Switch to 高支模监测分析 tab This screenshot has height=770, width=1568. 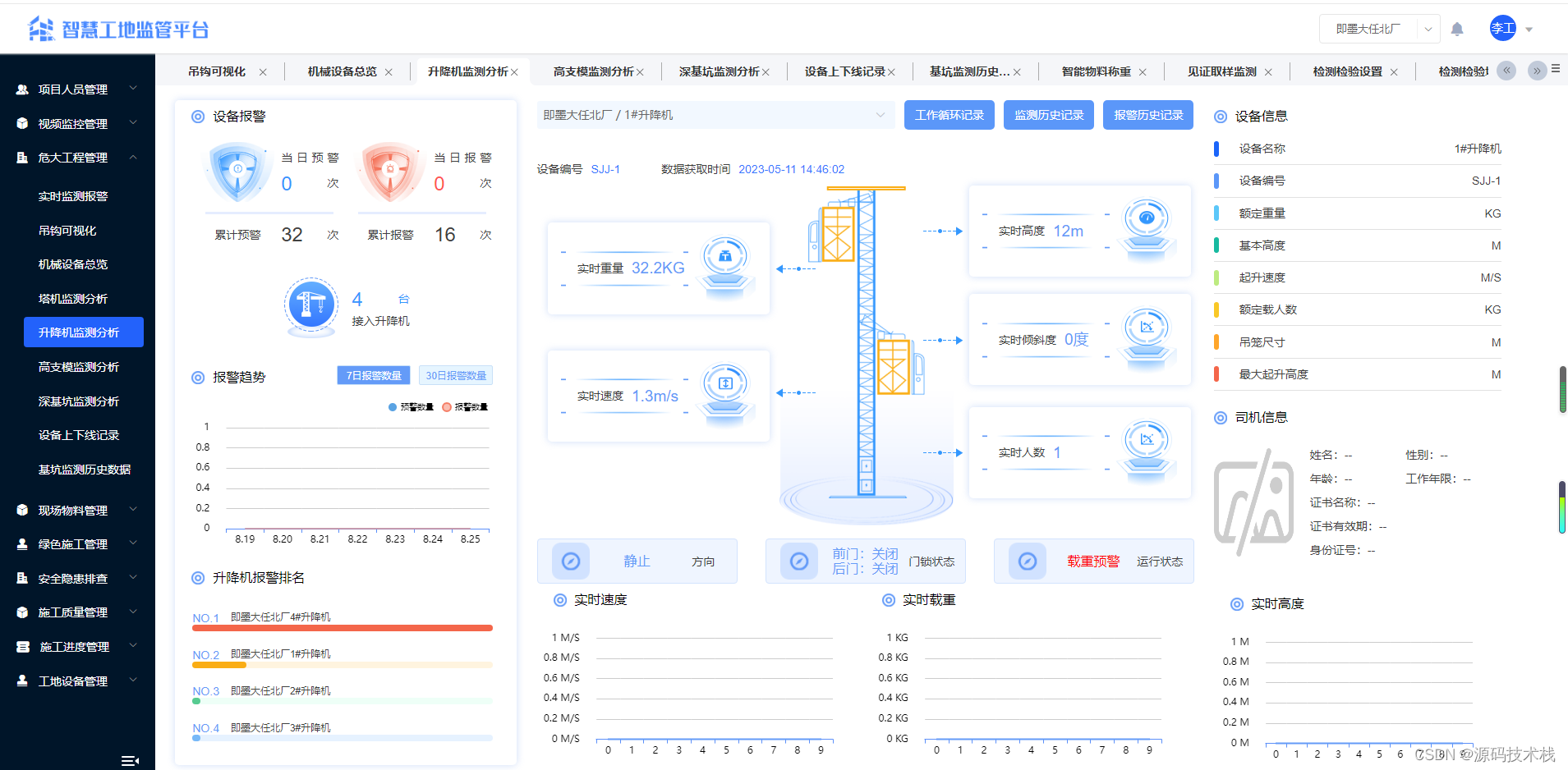coord(593,71)
